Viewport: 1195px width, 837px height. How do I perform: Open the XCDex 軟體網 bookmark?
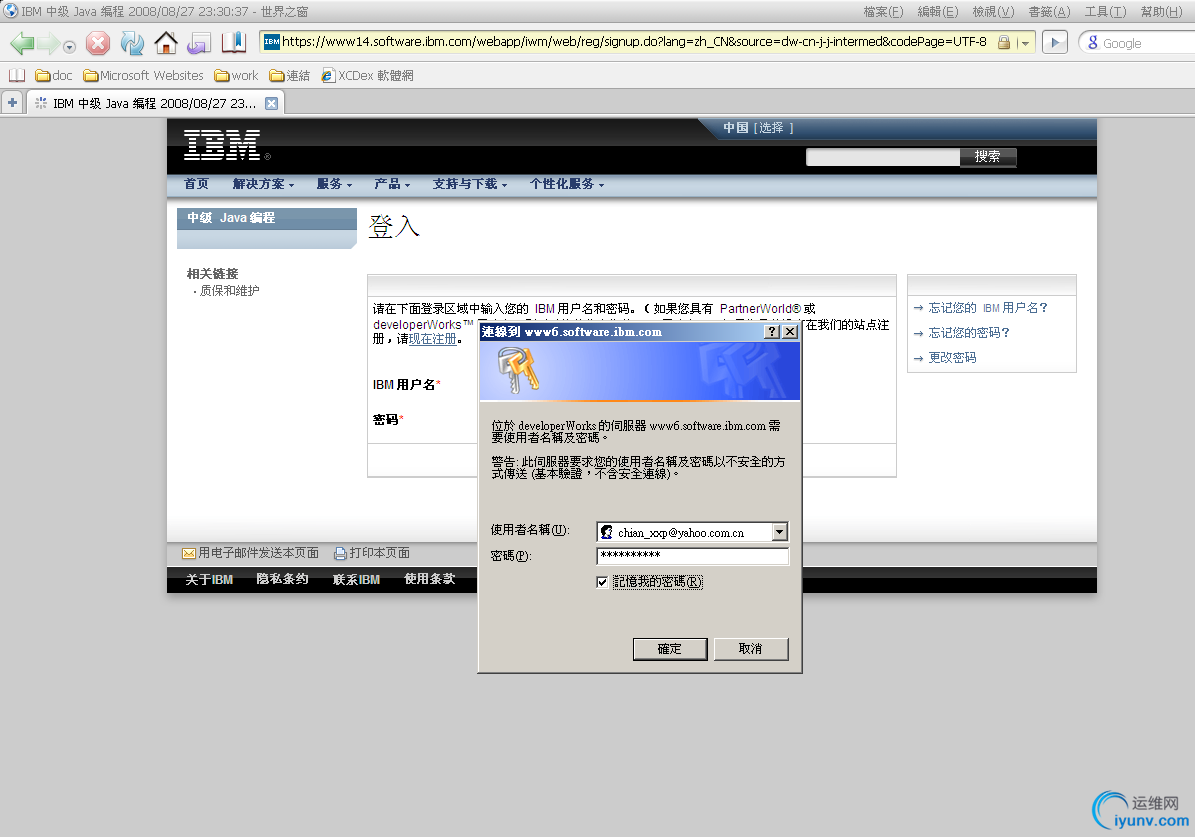[367, 75]
